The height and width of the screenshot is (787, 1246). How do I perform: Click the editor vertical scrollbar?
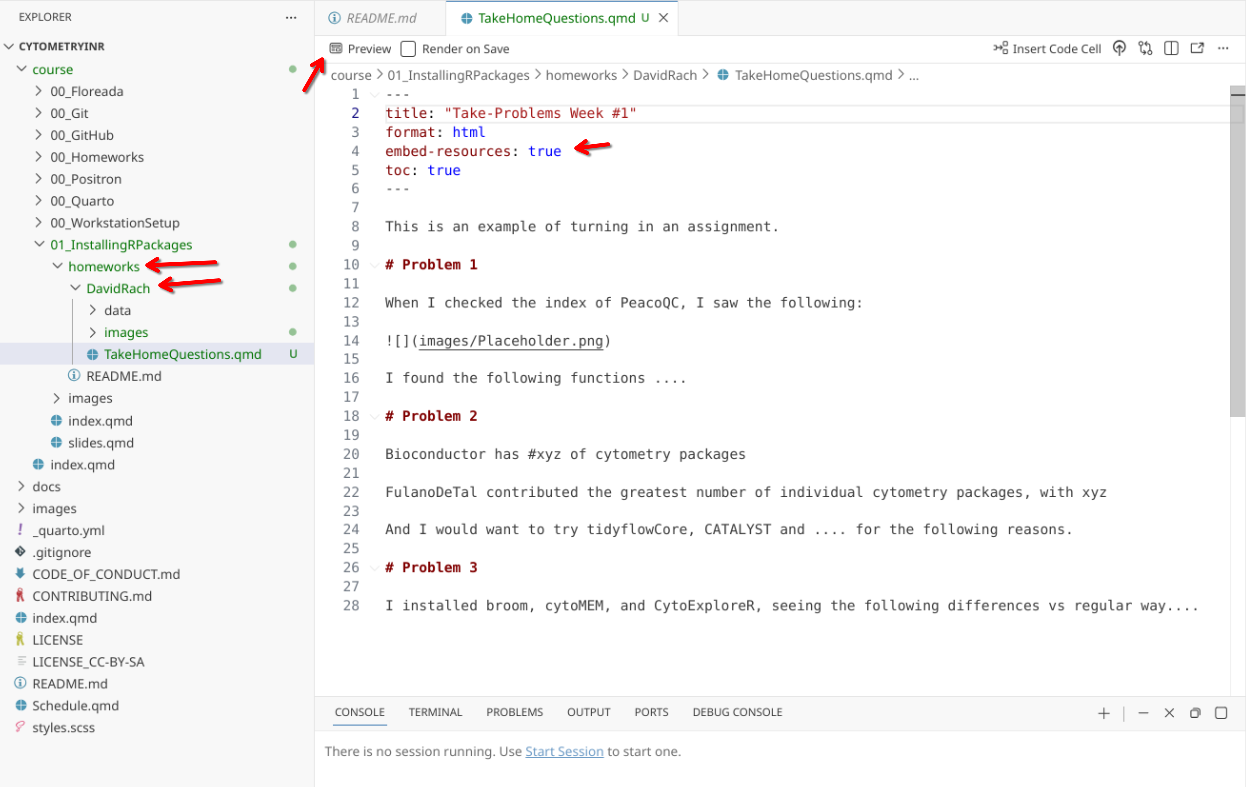(1237, 250)
